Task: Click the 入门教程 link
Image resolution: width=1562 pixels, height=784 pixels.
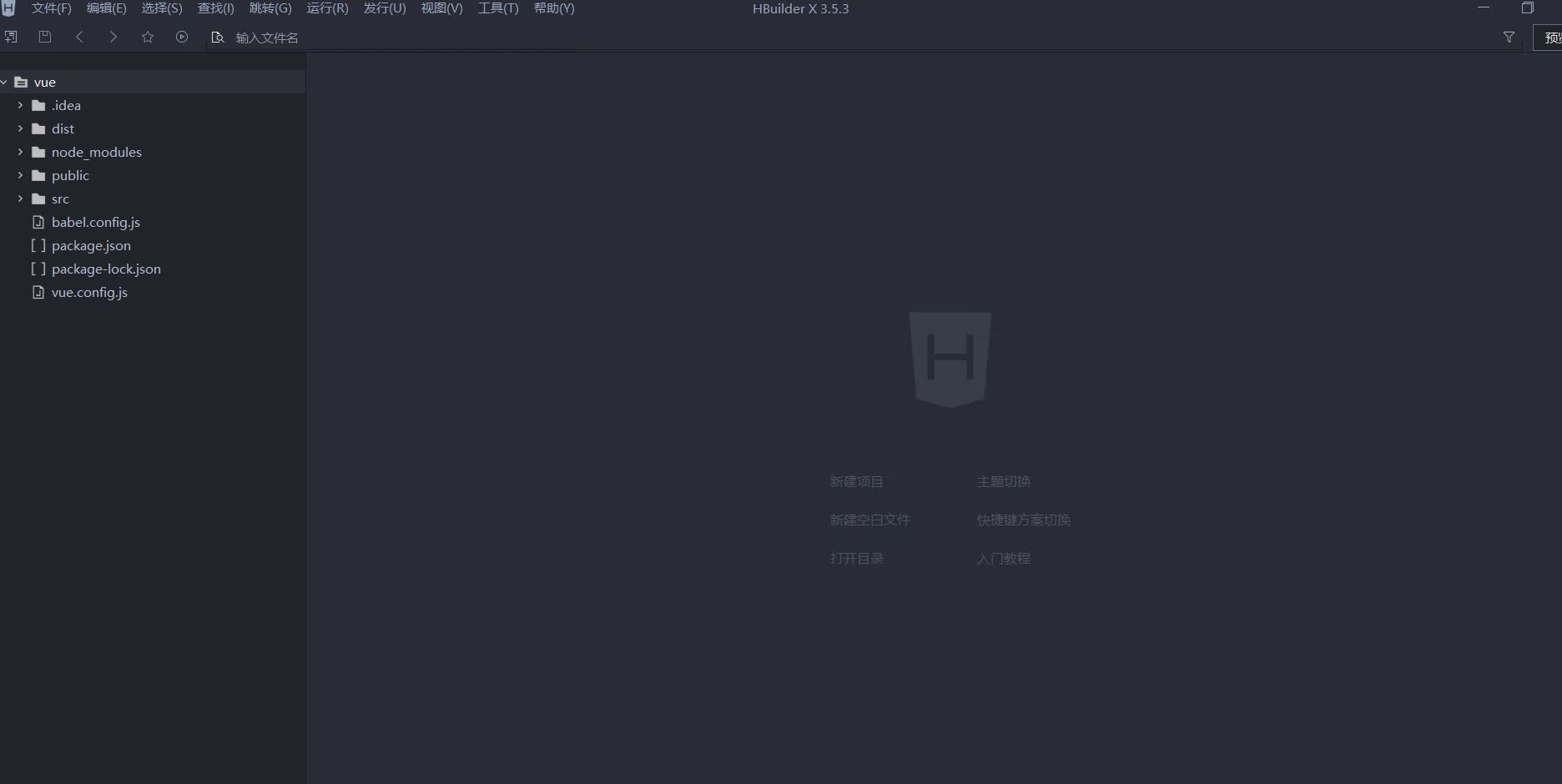Action: (x=1004, y=559)
